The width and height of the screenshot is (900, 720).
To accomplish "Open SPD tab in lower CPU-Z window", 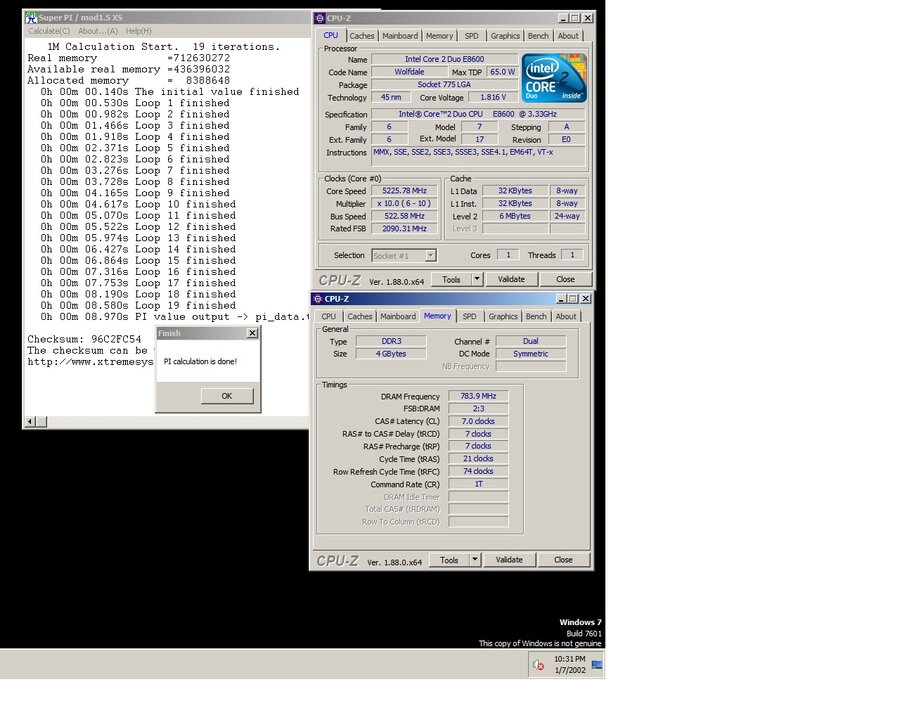I will pyautogui.click(x=469, y=316).
